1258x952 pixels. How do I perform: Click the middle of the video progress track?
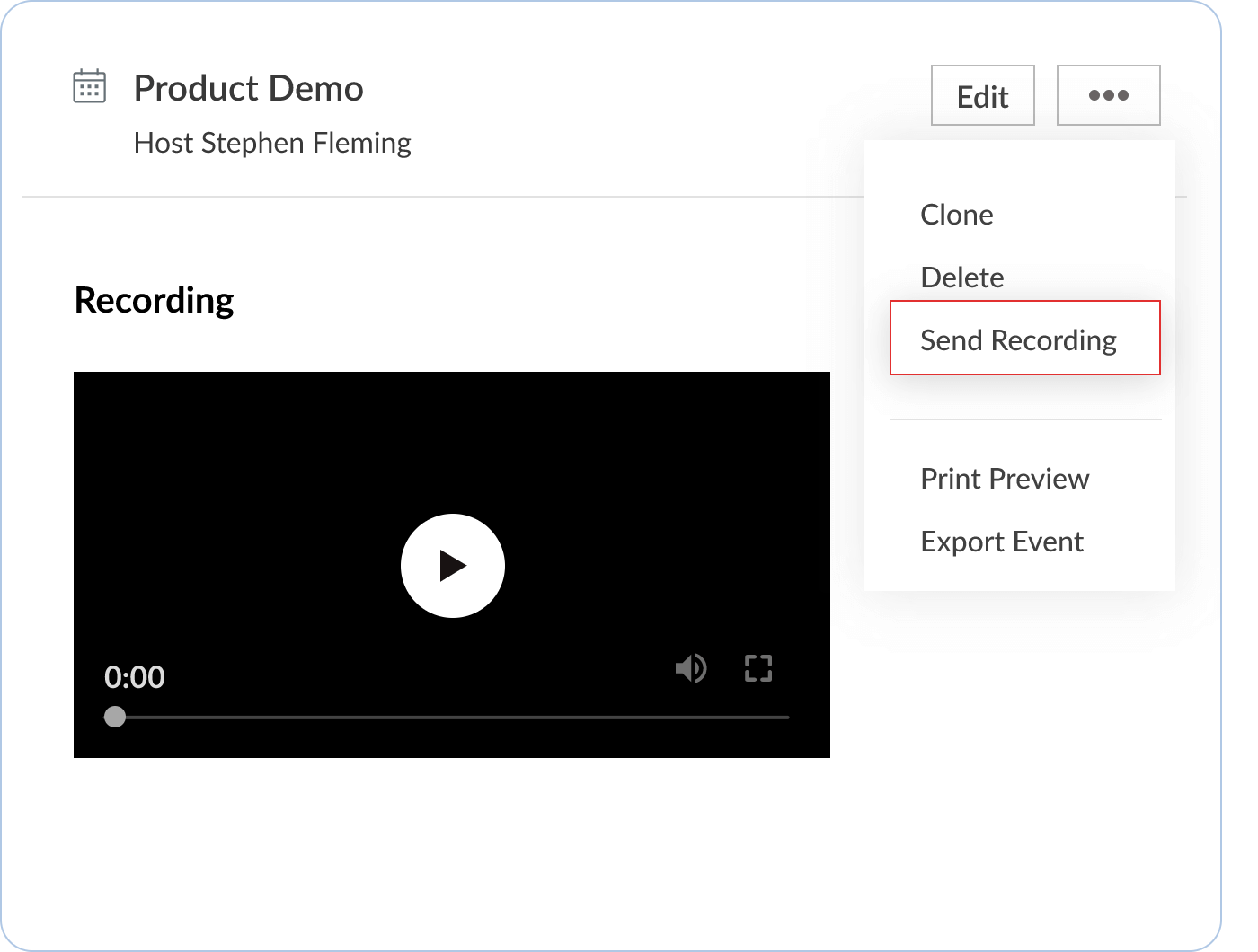[x=452, y=718]
